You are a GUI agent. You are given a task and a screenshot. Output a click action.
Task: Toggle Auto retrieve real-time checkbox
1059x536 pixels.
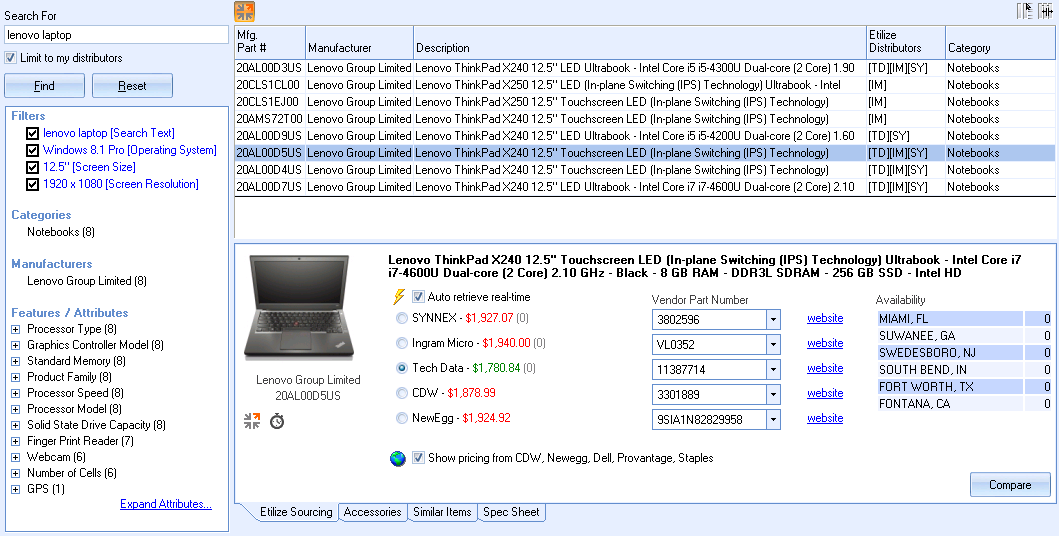click(419, 297)
